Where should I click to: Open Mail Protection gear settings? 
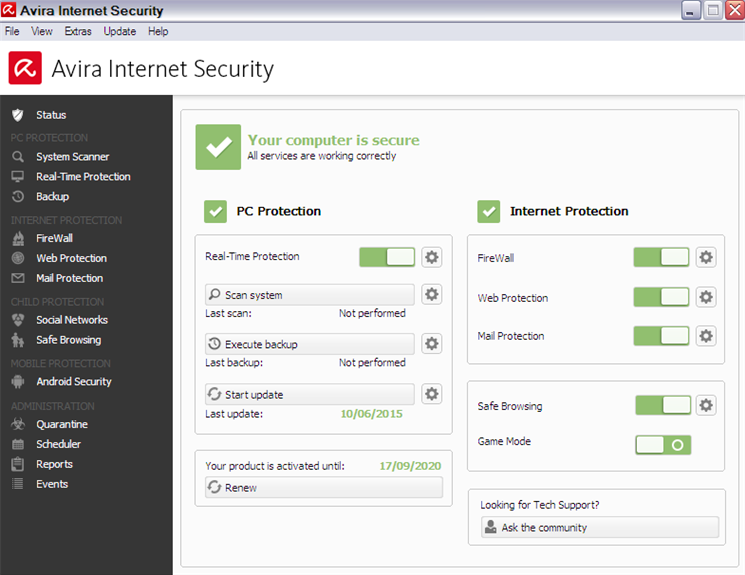(706, 336)
